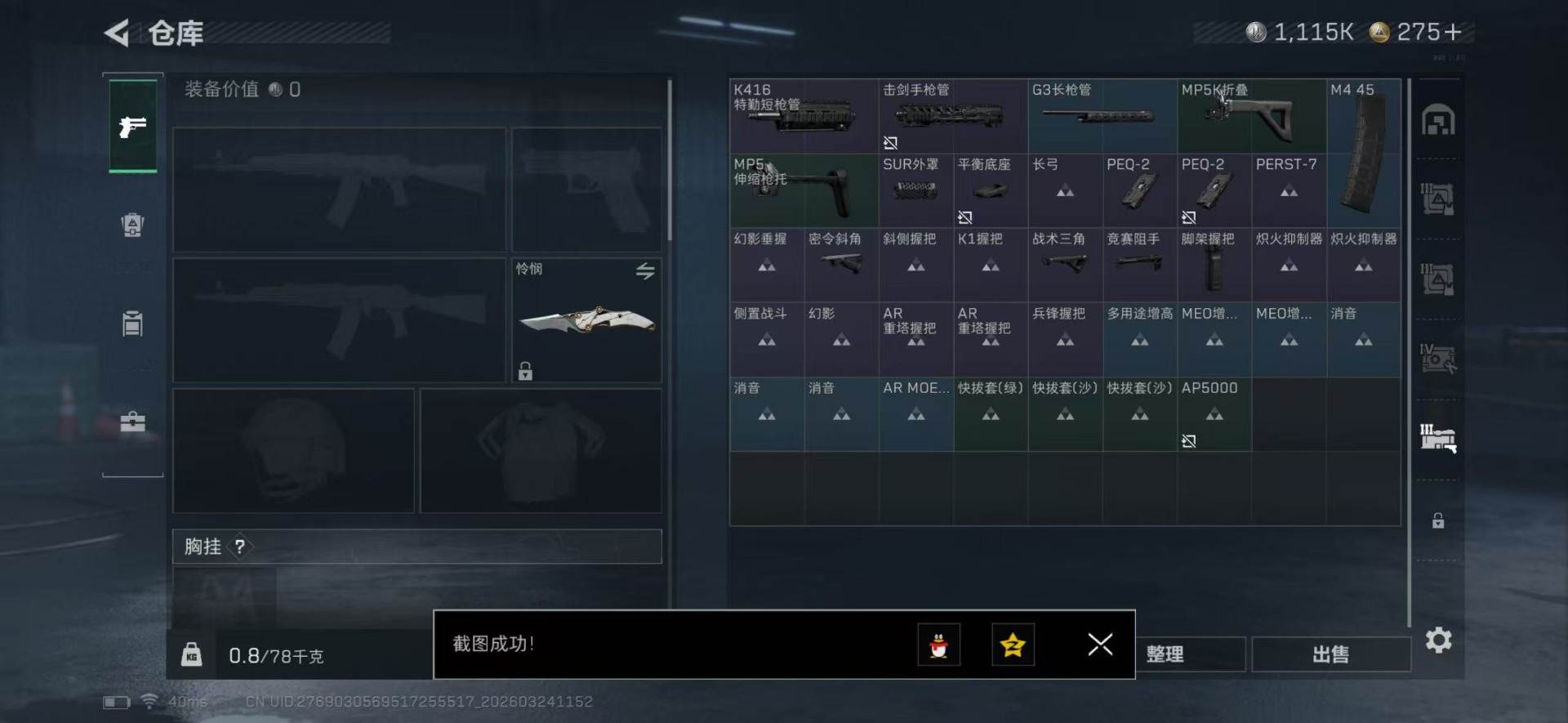Tap the lock icon under the knife
Image resolution: width=1568 pixels, height=723 pixels.
tap(525, 371)
